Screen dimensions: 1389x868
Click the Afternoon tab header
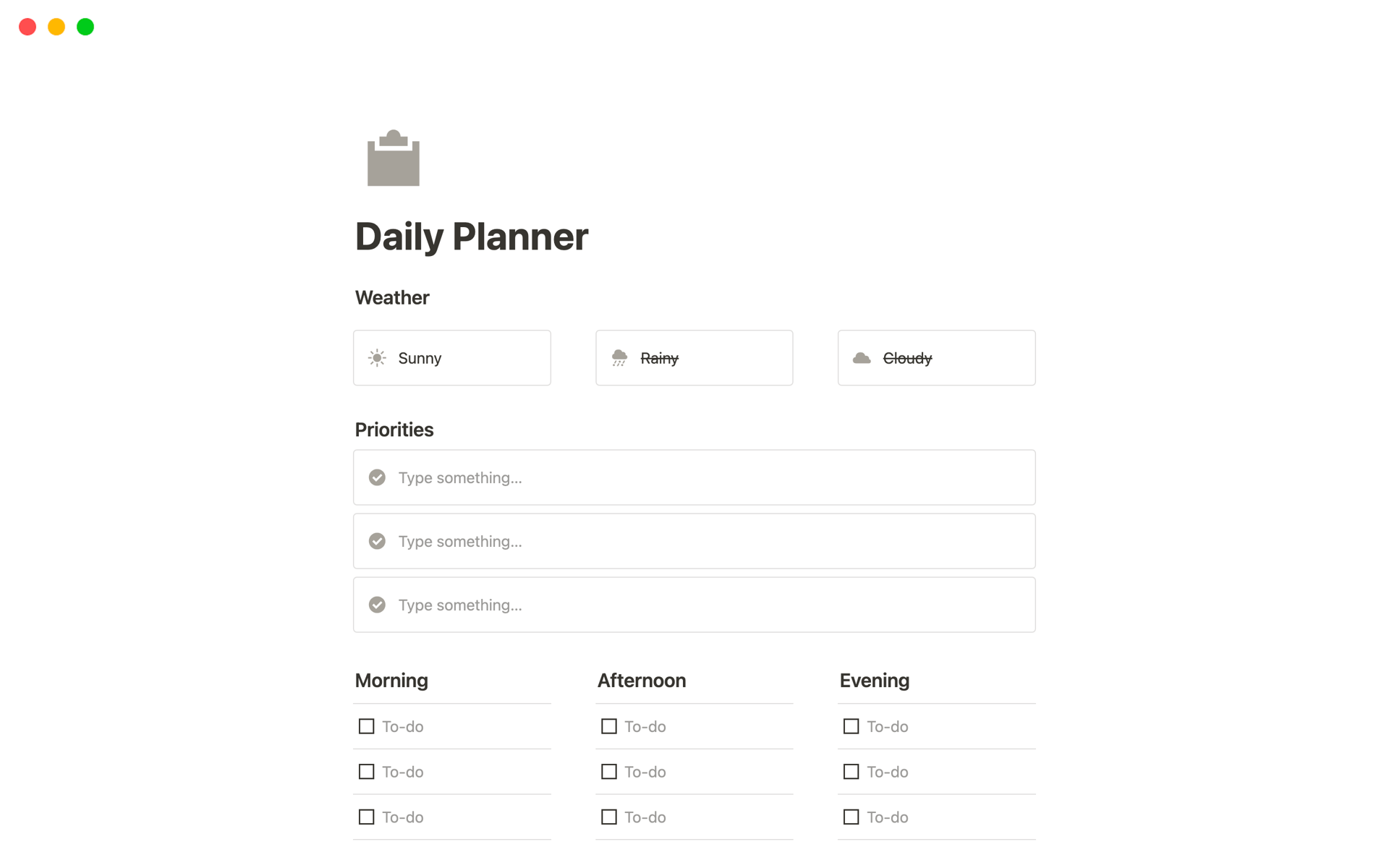pos(641,680)
